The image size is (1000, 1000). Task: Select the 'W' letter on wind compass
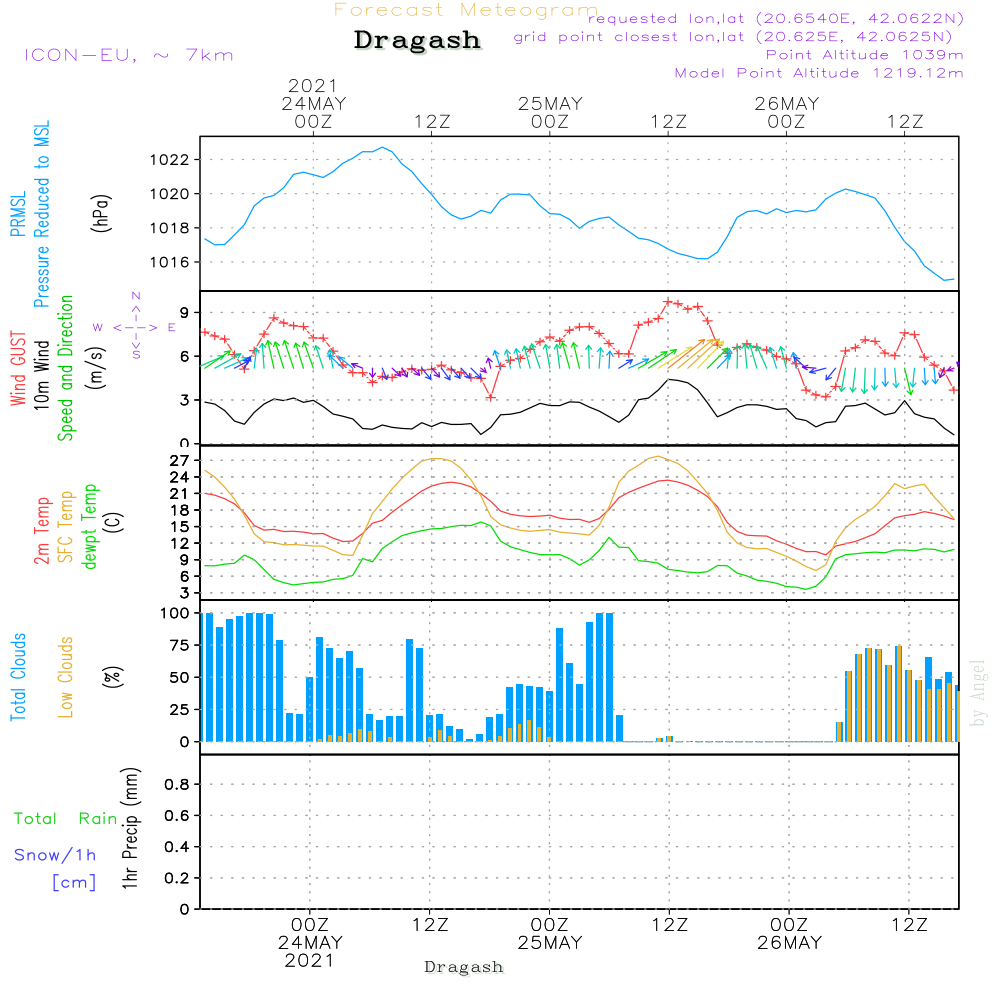[98, 328]
